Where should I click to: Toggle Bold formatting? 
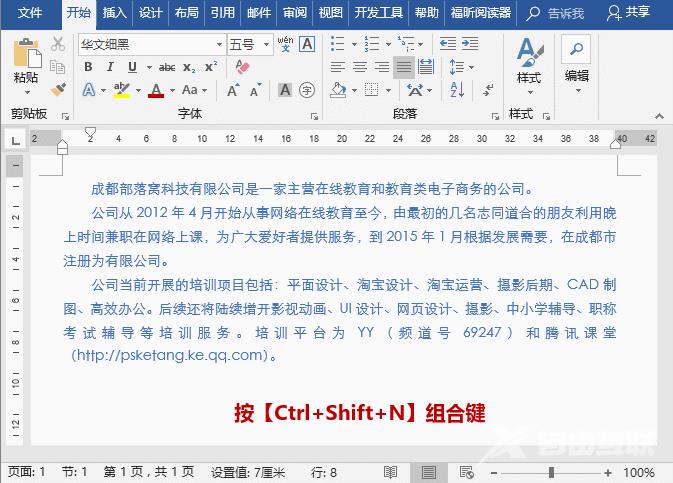(88, 67)
